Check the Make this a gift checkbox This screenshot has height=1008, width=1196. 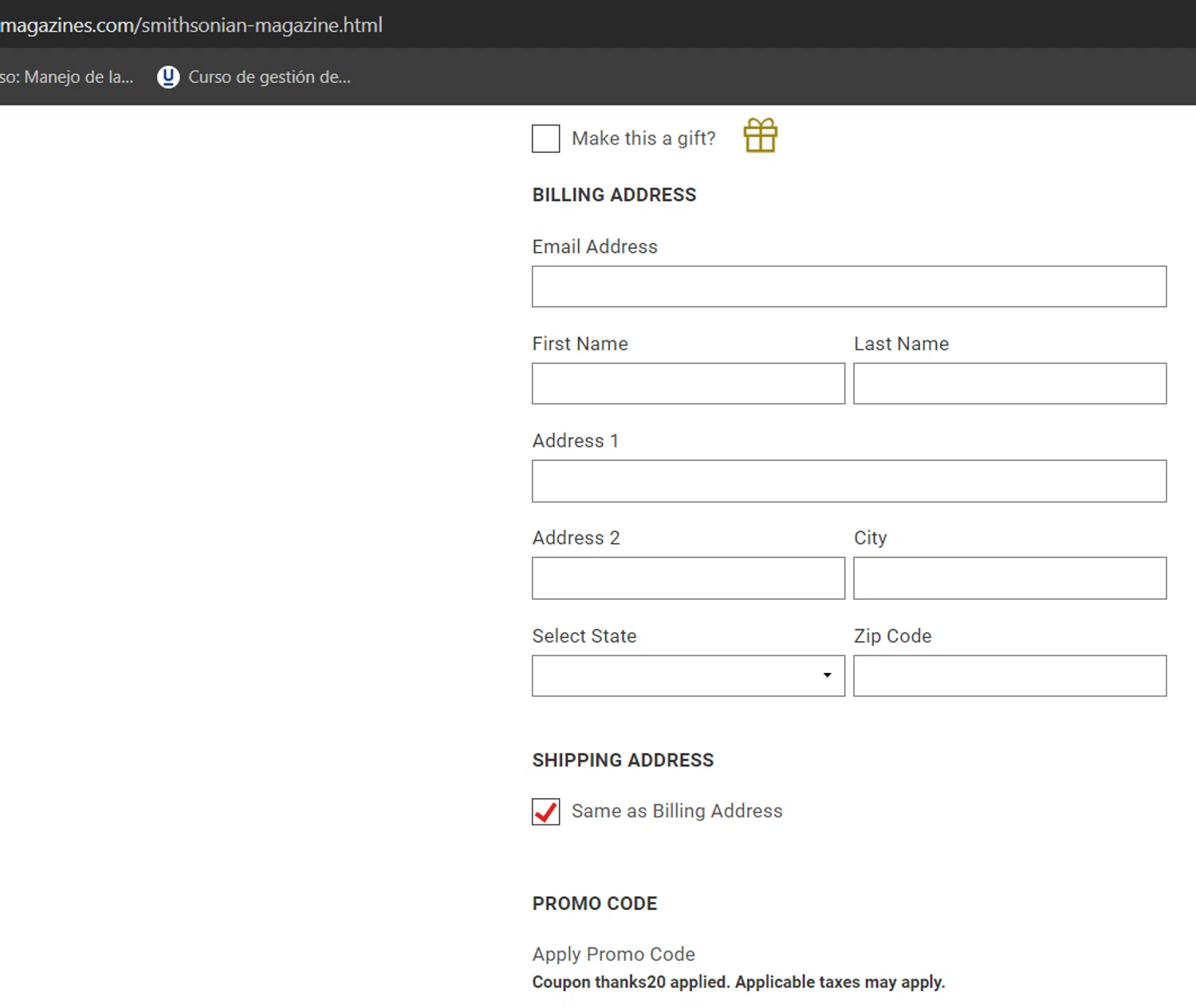coord(546,139)
